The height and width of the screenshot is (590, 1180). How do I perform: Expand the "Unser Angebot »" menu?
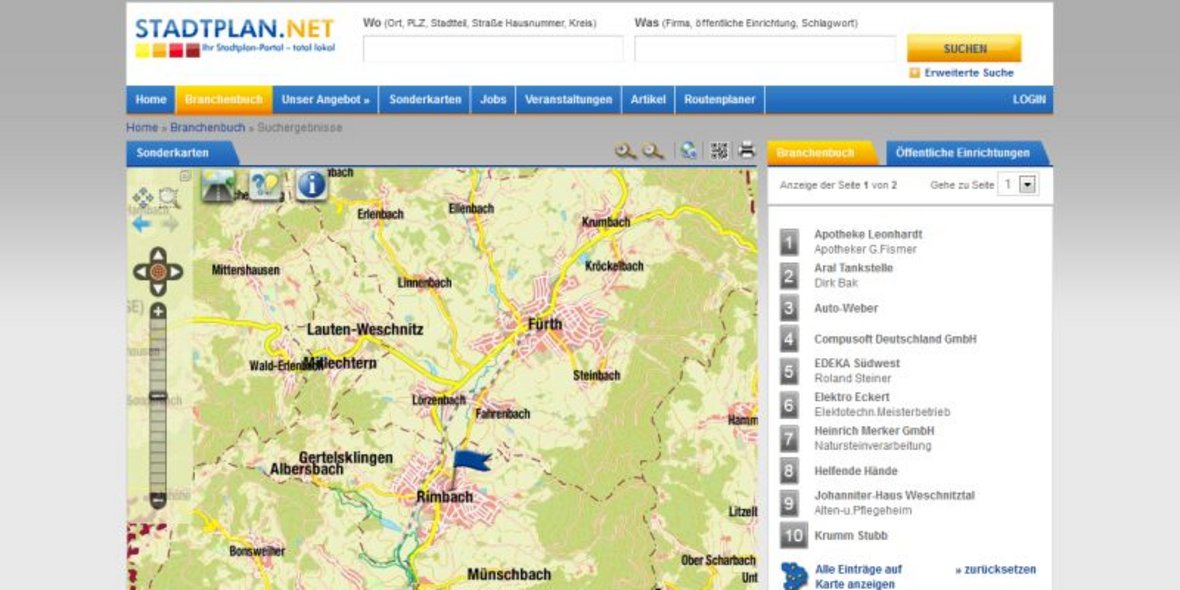[x=325, y=99]
